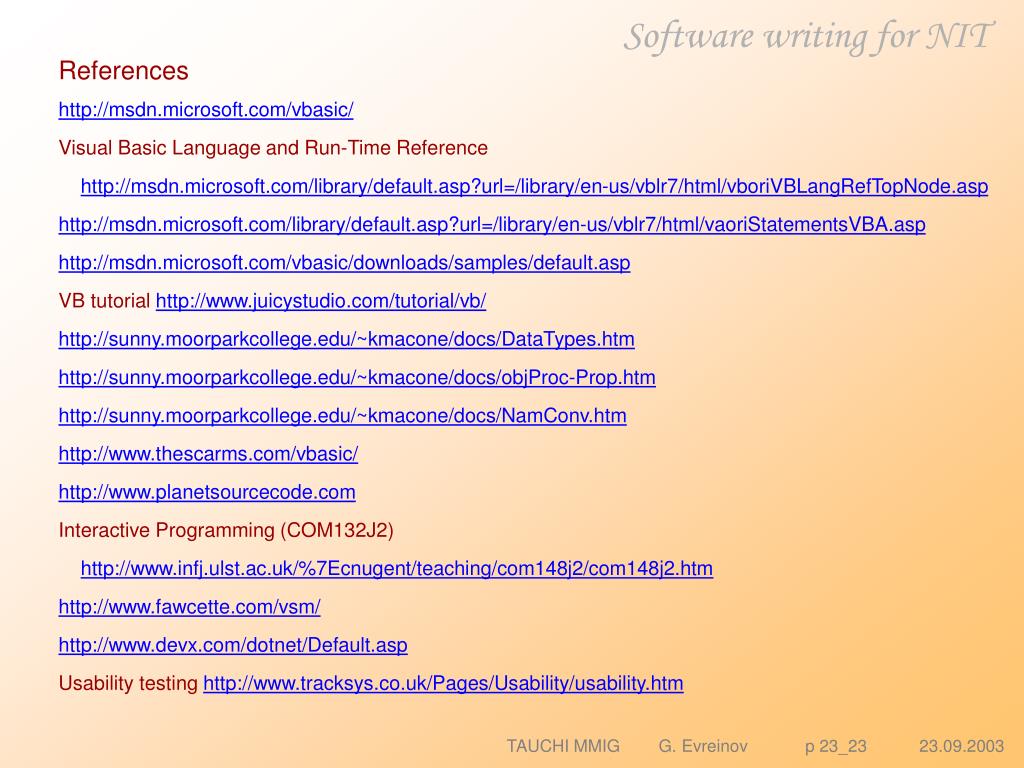Image resolution: width=1024 pixels, height=768 pixels.
Task: Click the 'G. Evreinov' footer text
Action: click(x=703, y=746)
